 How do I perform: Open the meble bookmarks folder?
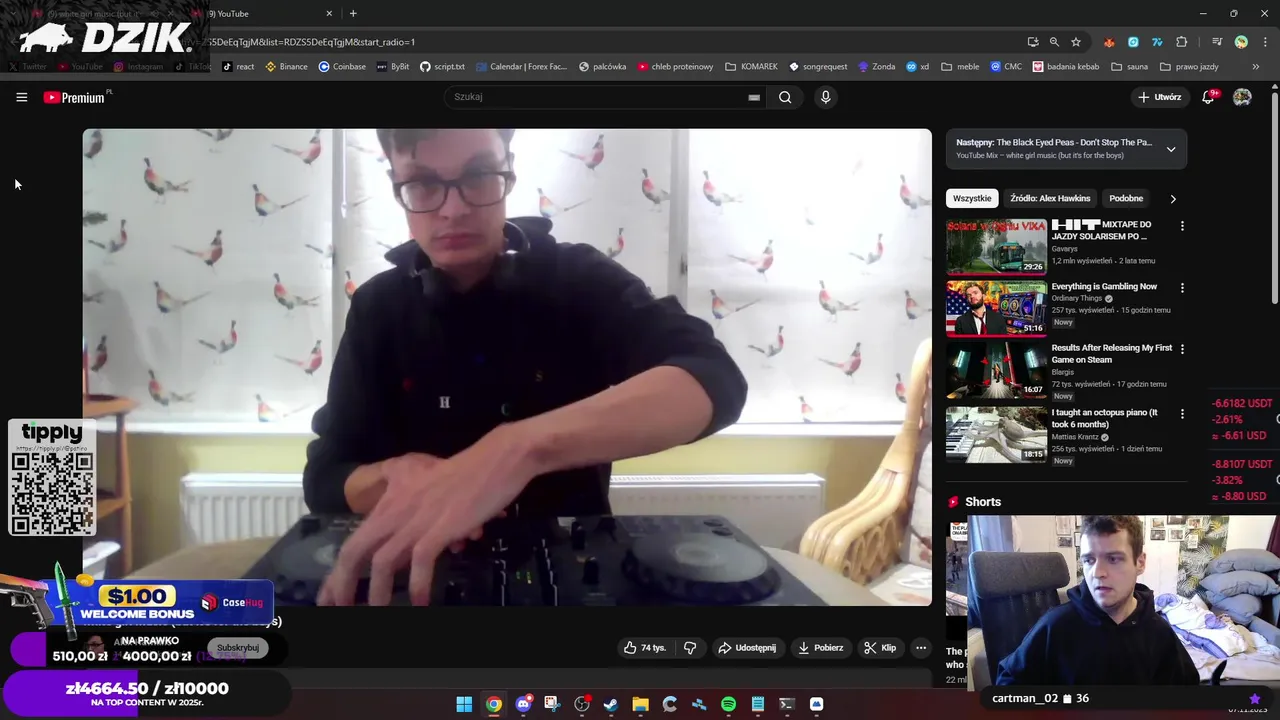(960, 67)
